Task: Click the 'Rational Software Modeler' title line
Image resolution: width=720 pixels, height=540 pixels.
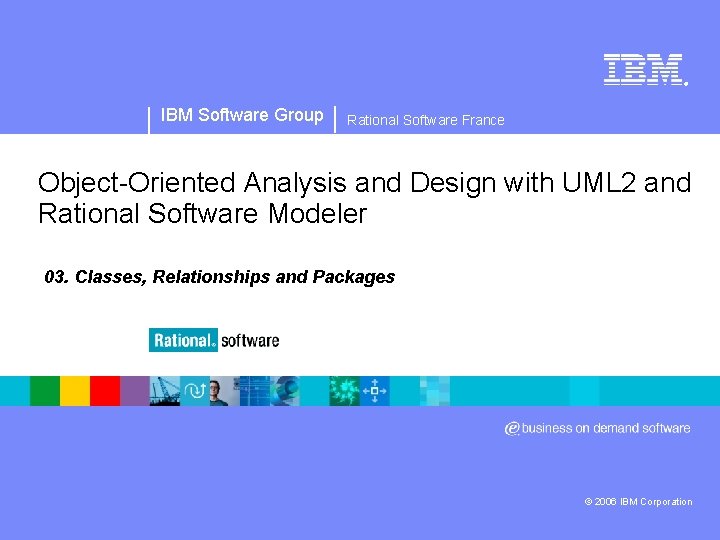Action: (x=202, y=214)
